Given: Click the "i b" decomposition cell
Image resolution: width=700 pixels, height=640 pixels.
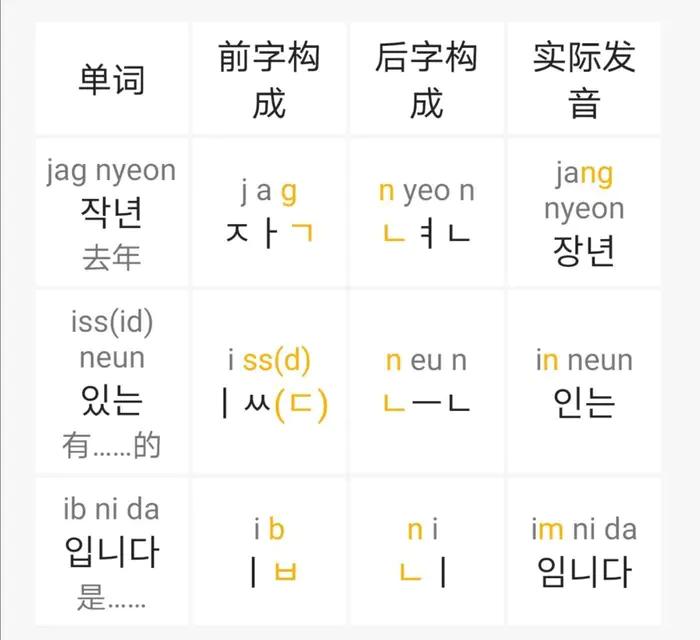Looking at the screenshot, I should point(268,552).
